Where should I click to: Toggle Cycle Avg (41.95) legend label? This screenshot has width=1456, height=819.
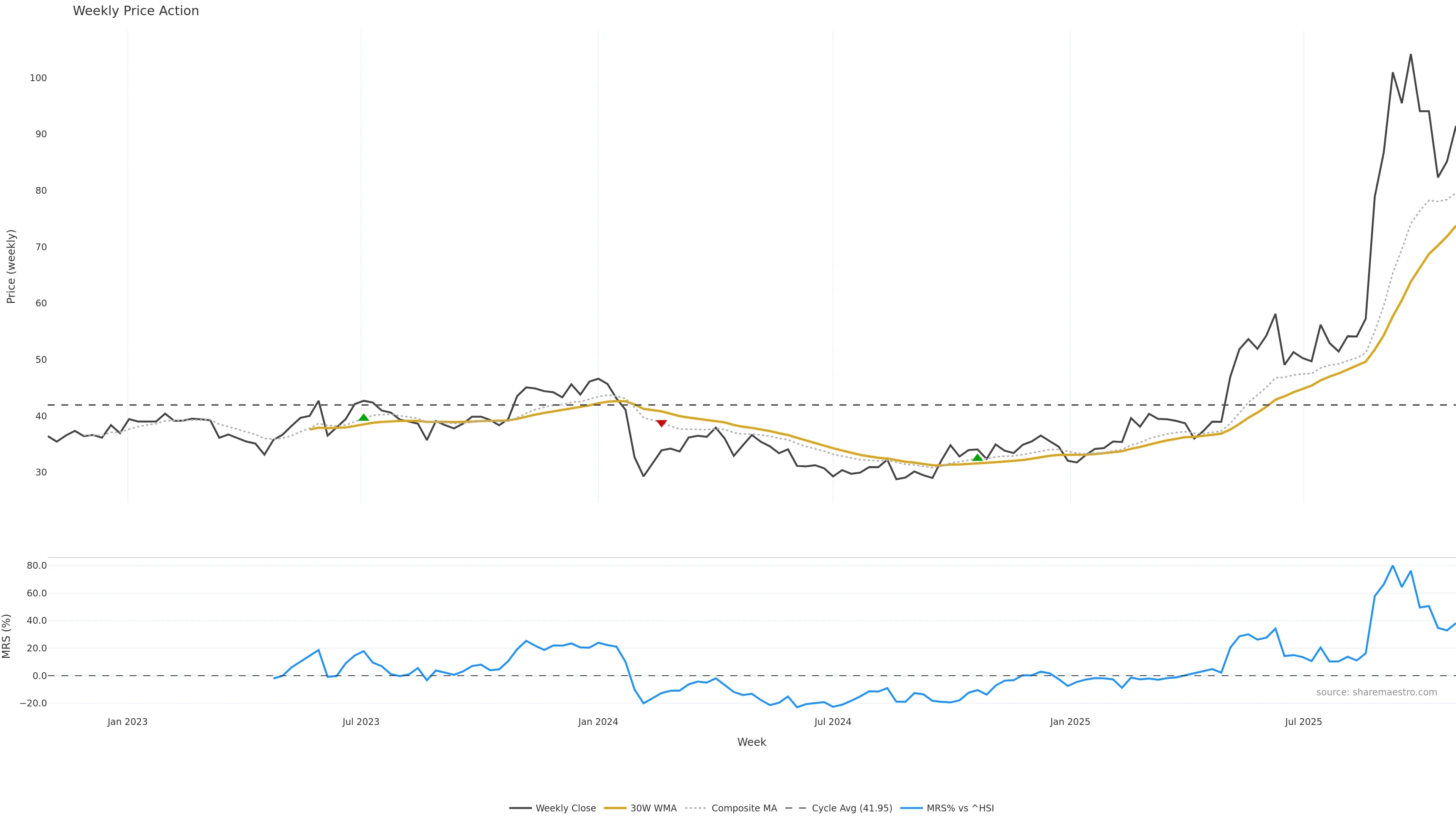852,808
